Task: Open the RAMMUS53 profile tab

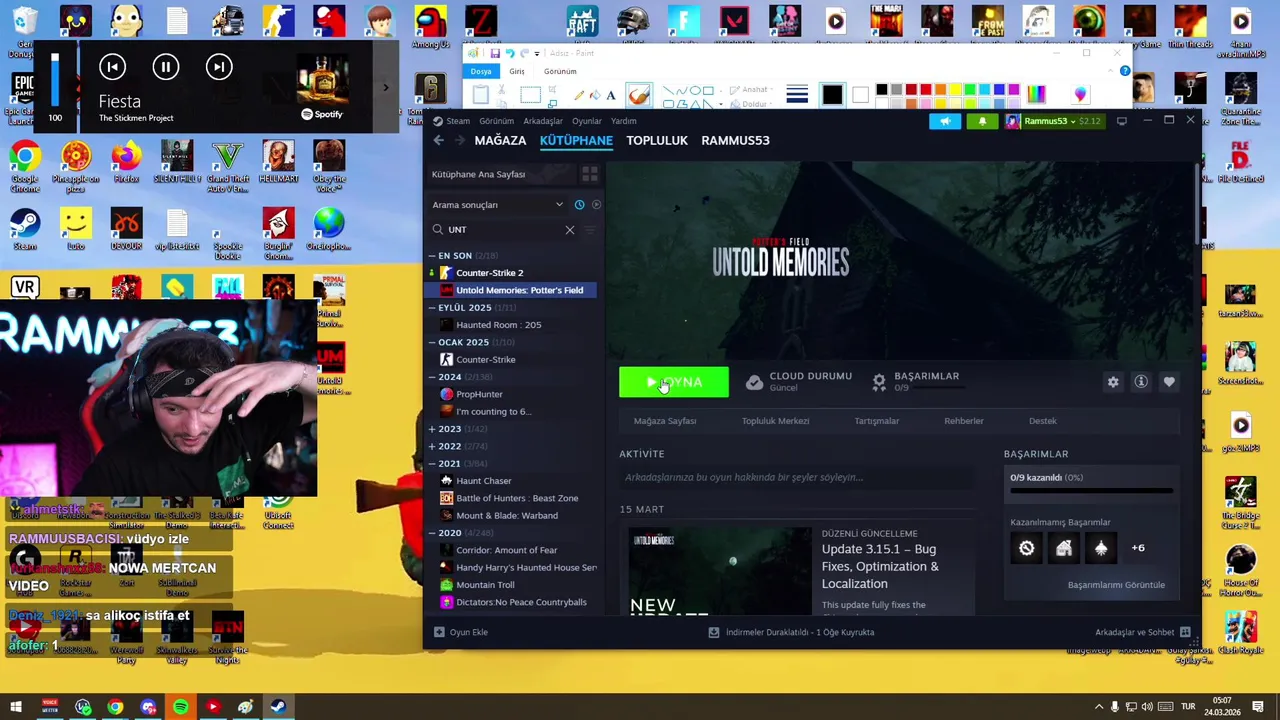Action: pos(735,141)
